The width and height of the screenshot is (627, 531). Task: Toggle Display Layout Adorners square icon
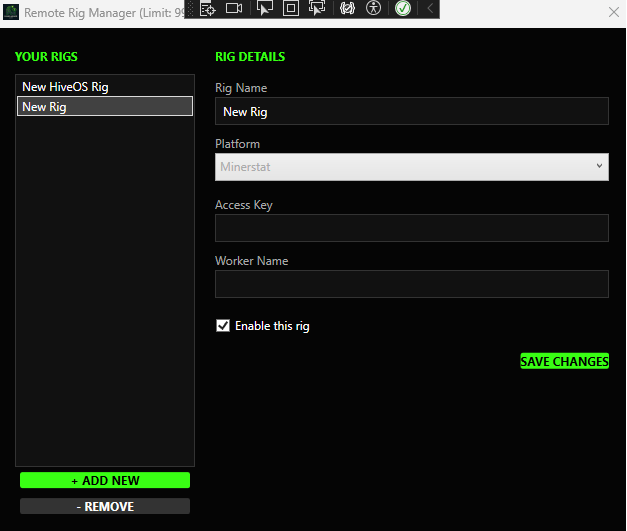[291, 8]
